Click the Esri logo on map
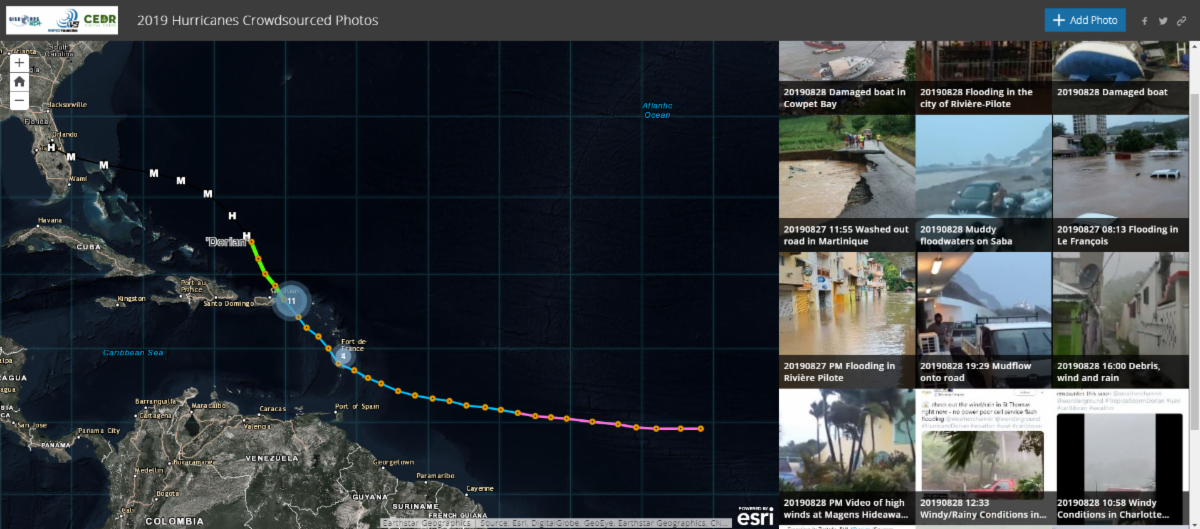Screen dimensions: 1200x529 tap(755, 515)
